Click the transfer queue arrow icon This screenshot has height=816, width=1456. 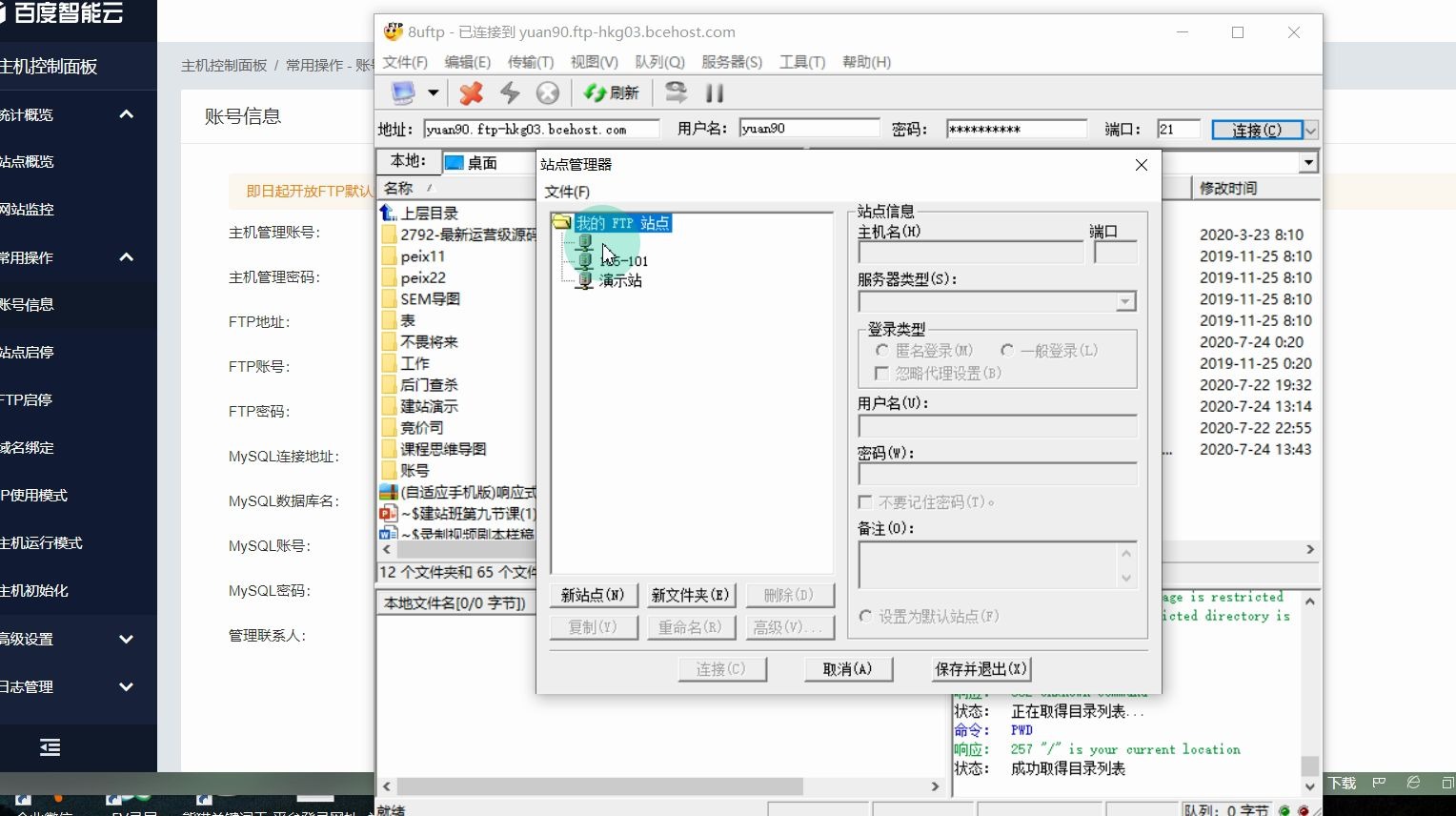tap(676, 92)
